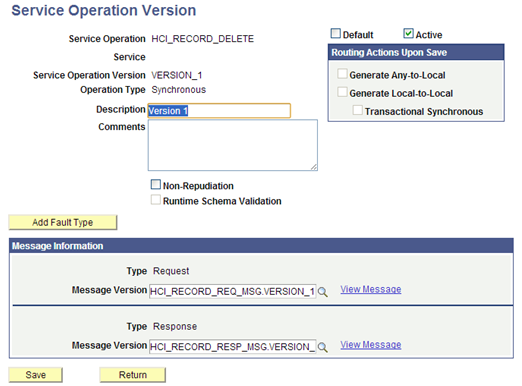Click the Message Information section header

(x=261, y=246)
